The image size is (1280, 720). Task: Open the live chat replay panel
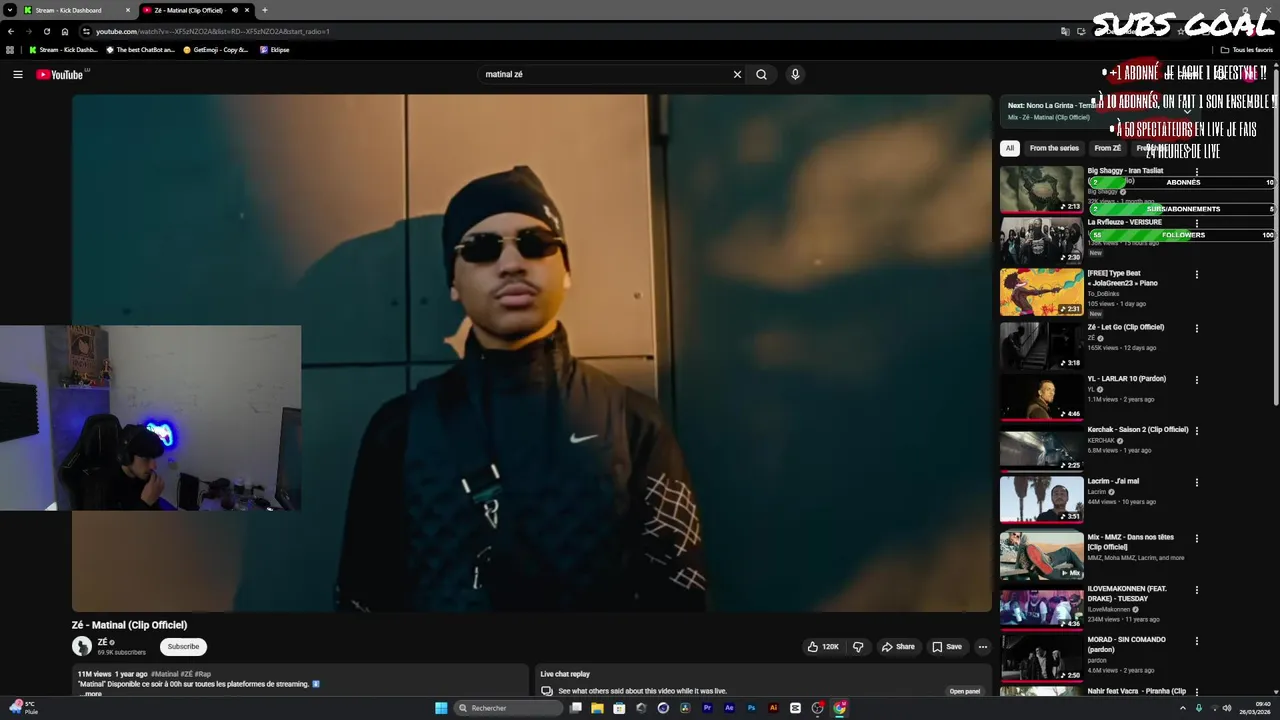point(965,691)
